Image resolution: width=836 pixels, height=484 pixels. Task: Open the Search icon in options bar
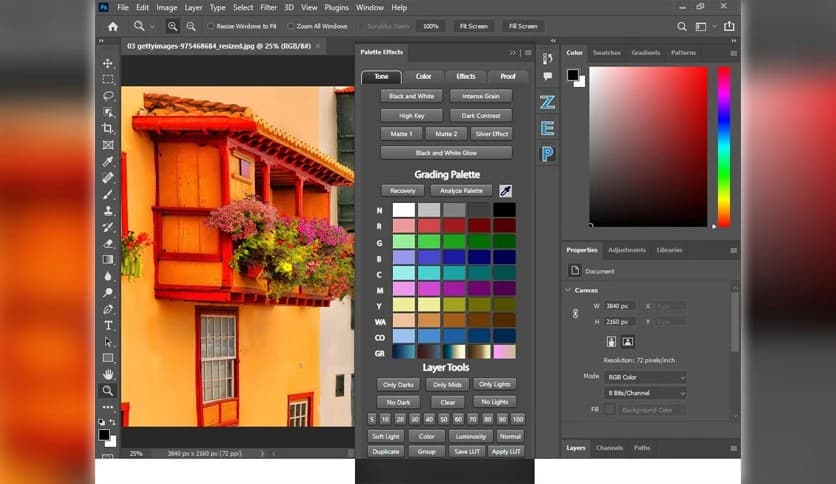click(681, 26)
